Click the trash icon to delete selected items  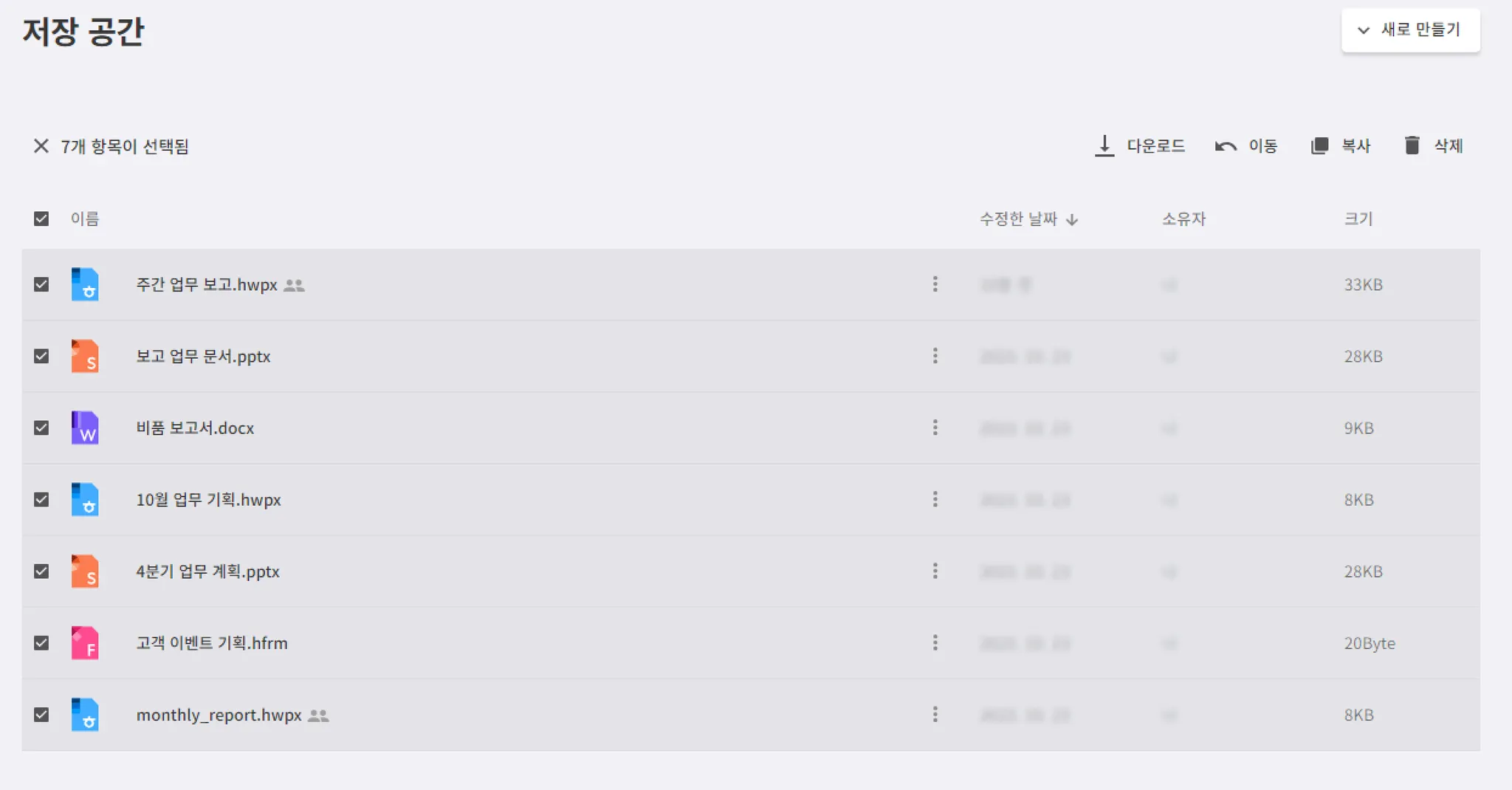click(1412, 145)
